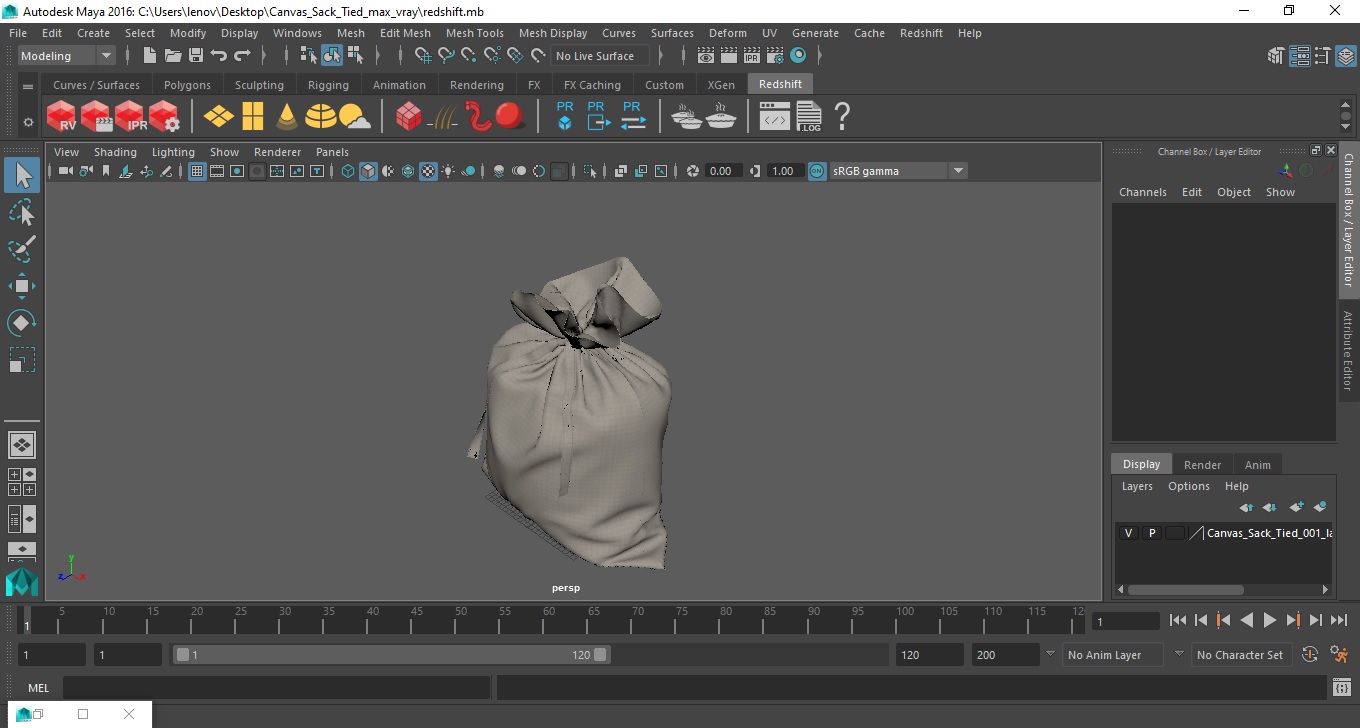Click the Redshift IPR shelf icon
The image size is (1360, 728).
click(x=131, y=116)
